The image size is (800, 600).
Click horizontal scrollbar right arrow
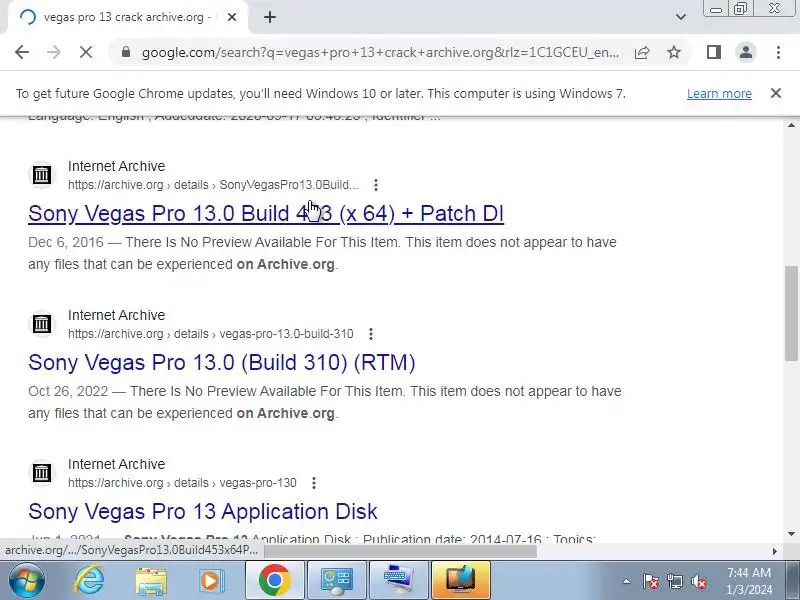coord(774,551)
